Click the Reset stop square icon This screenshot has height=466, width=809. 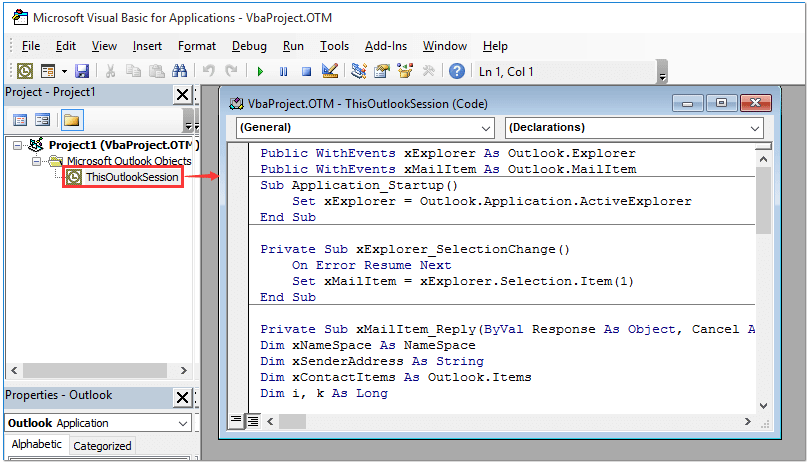pos(306,71)
